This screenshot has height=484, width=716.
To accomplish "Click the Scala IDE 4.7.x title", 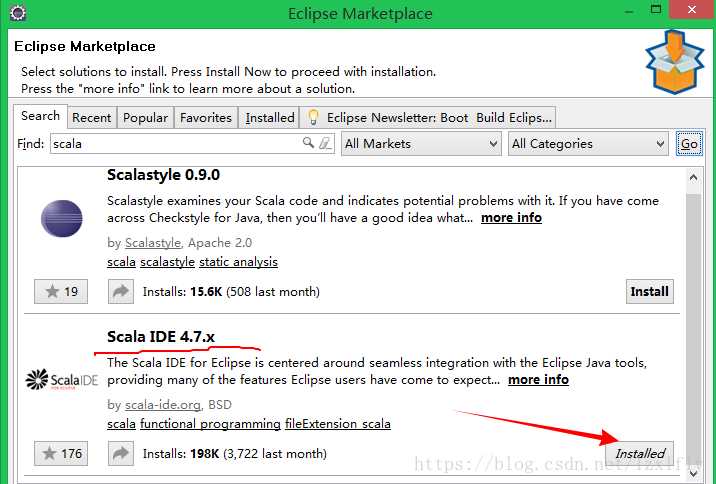I will click(161, 337).
